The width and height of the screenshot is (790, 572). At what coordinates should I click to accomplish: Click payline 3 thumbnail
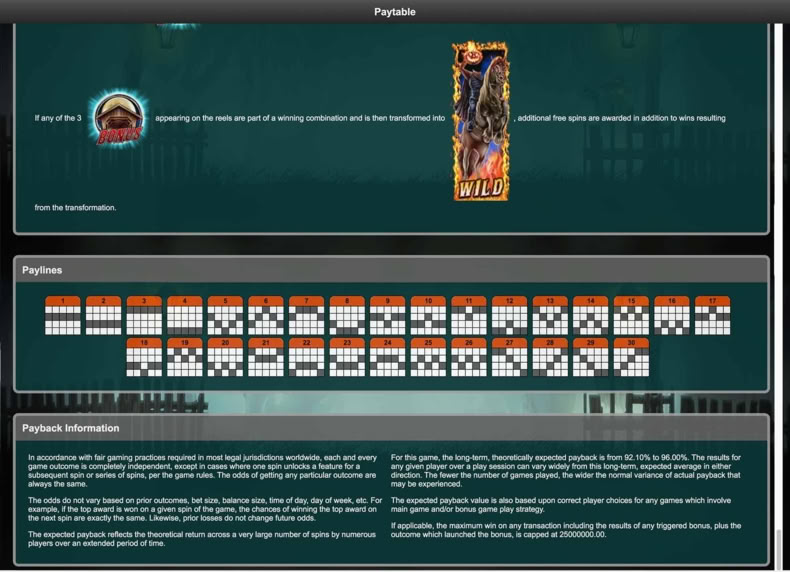pyautogui.click(x=144, y=315)
